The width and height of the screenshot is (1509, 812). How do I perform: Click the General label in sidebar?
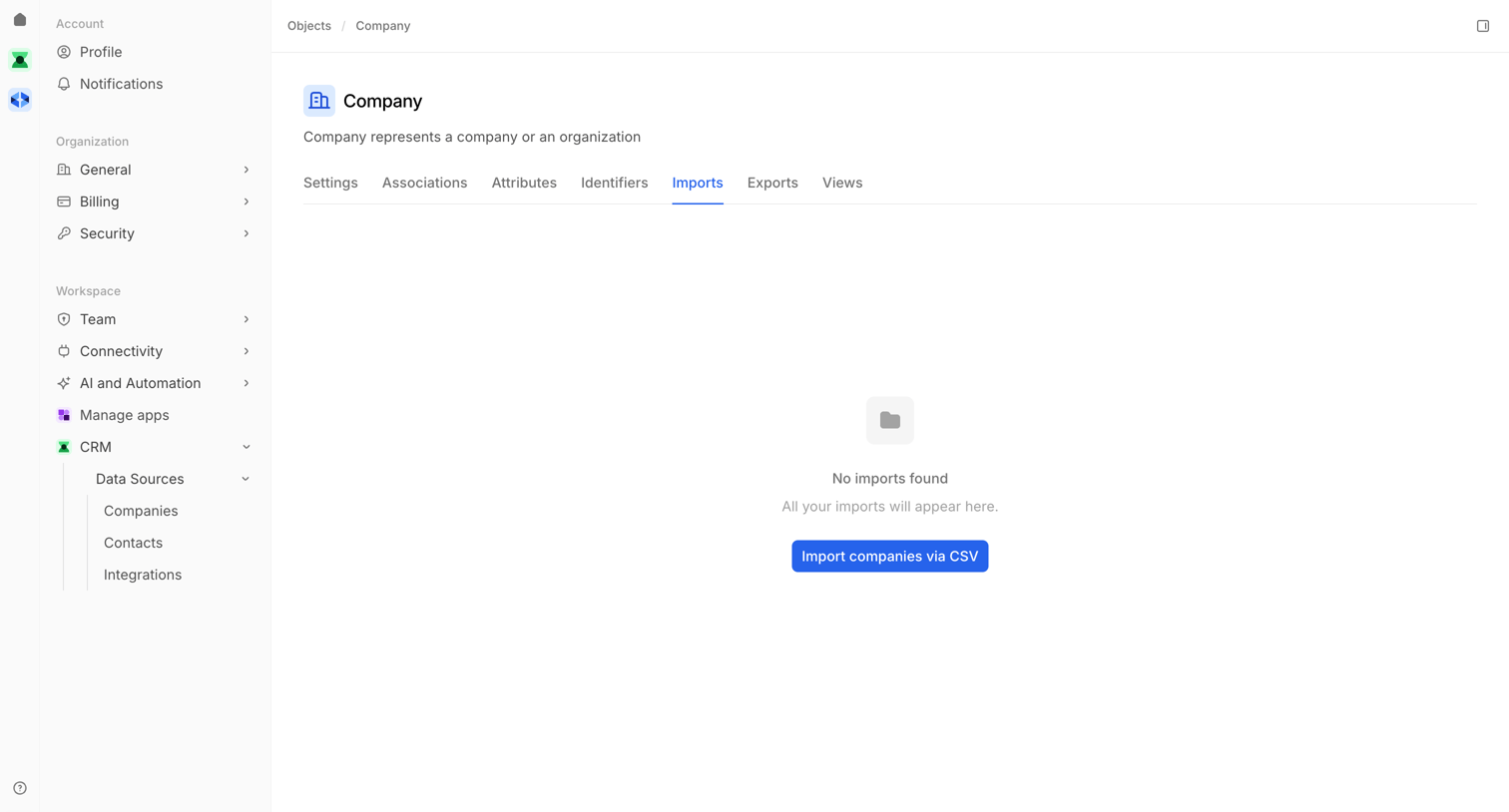pyautogui.click(x=105, y=170)
